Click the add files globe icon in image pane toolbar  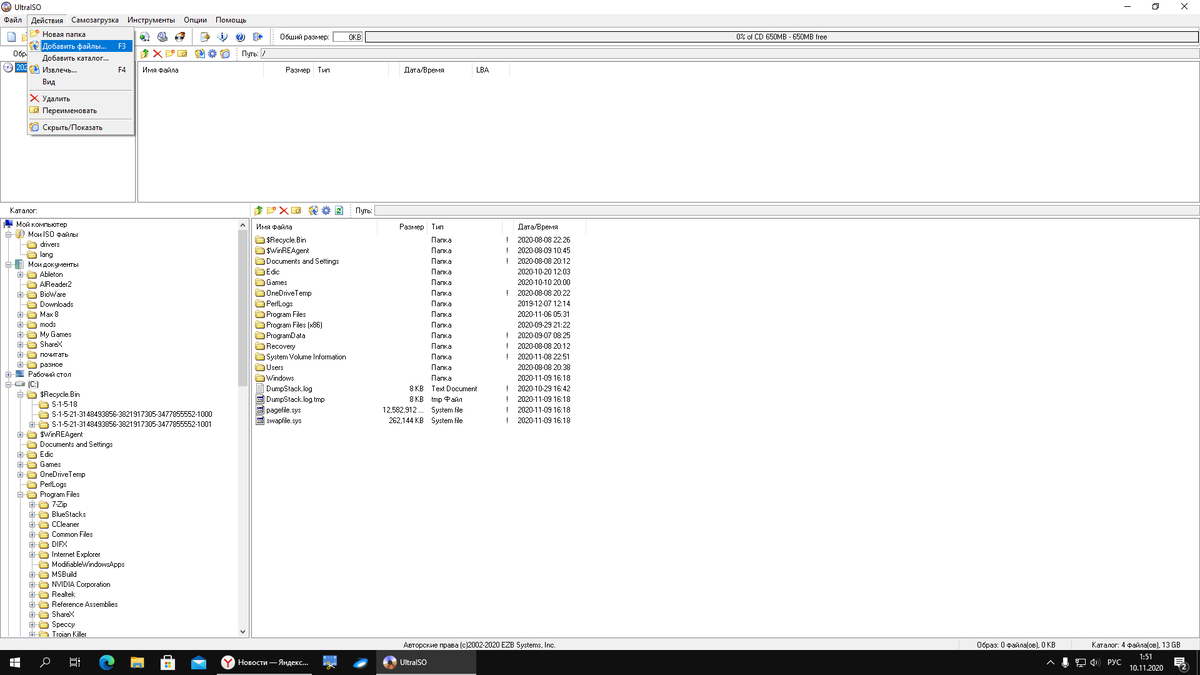pyautogui.click(x=200, y=53)
